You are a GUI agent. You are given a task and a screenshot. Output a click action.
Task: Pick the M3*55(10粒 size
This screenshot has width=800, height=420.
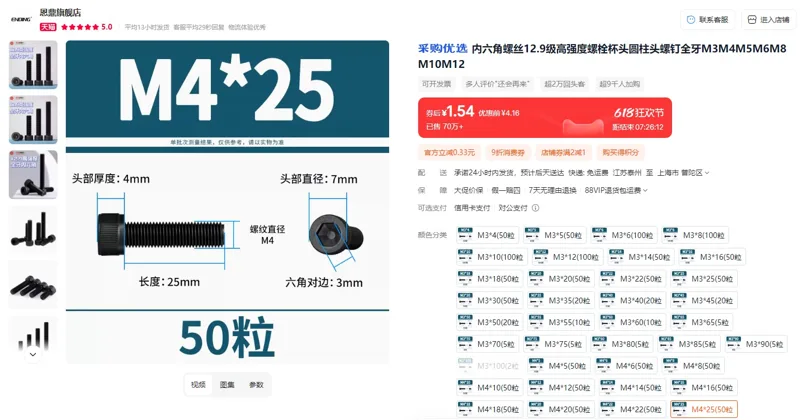point(561,322)
